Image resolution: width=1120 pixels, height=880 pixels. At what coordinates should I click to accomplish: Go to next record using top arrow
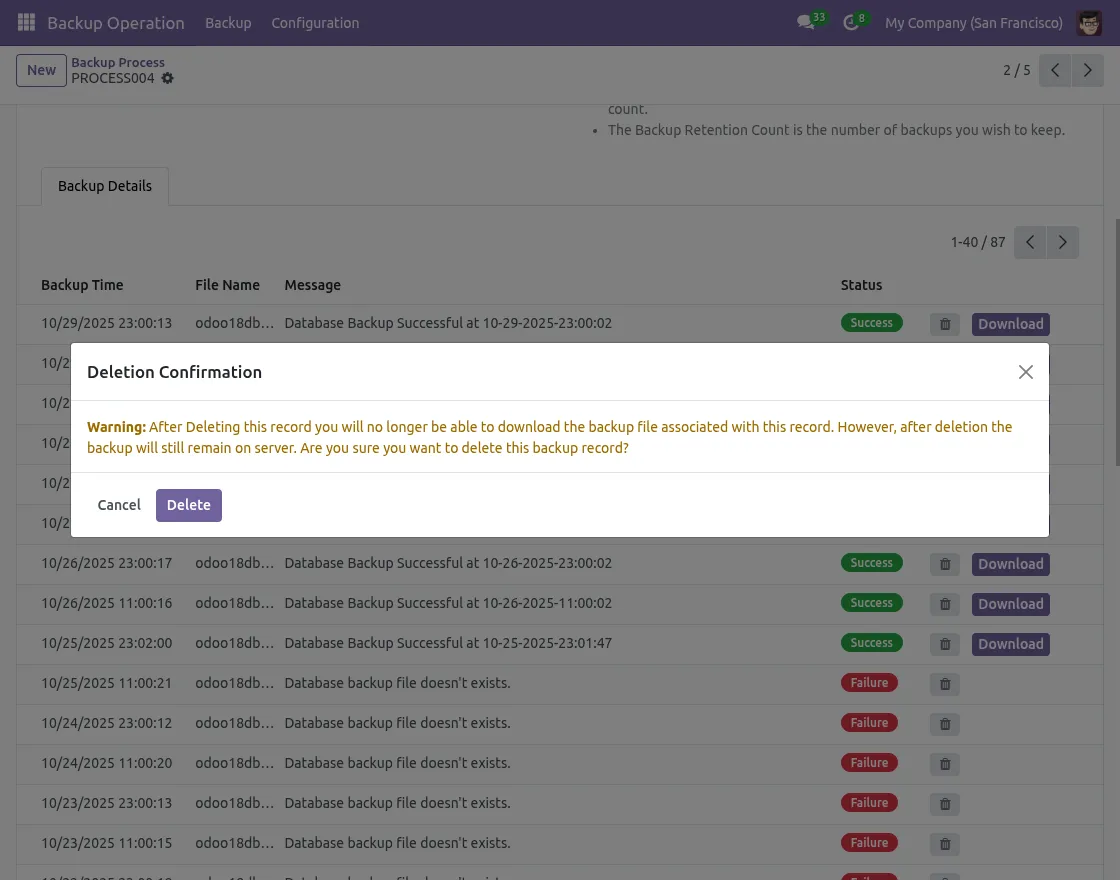[x=1087, y=71]
